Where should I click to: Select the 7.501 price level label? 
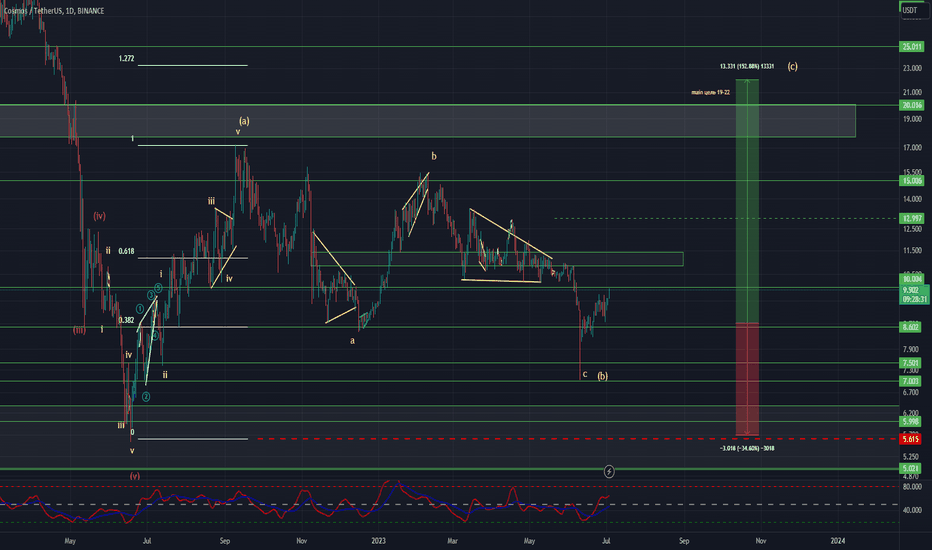click(x=911, y=363)
